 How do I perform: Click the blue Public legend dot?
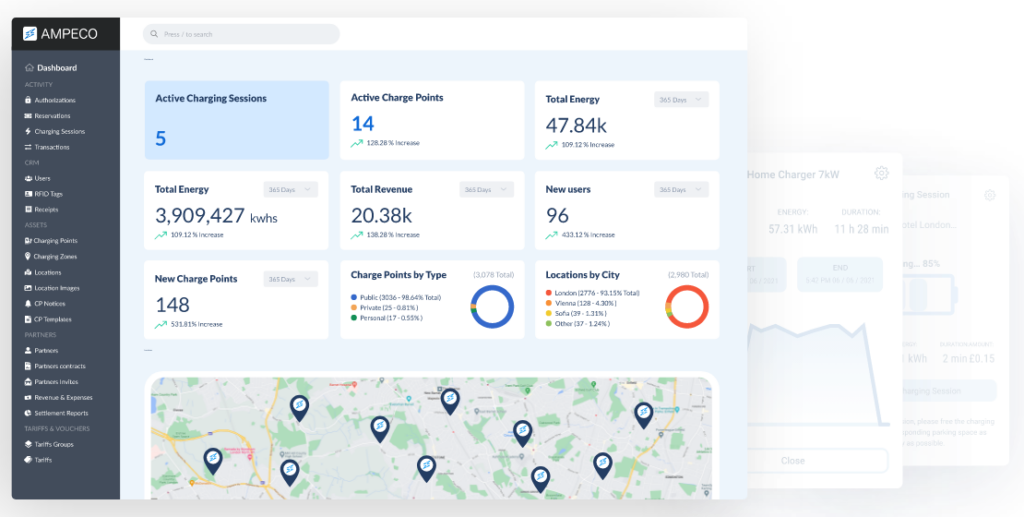pos(354,297)
